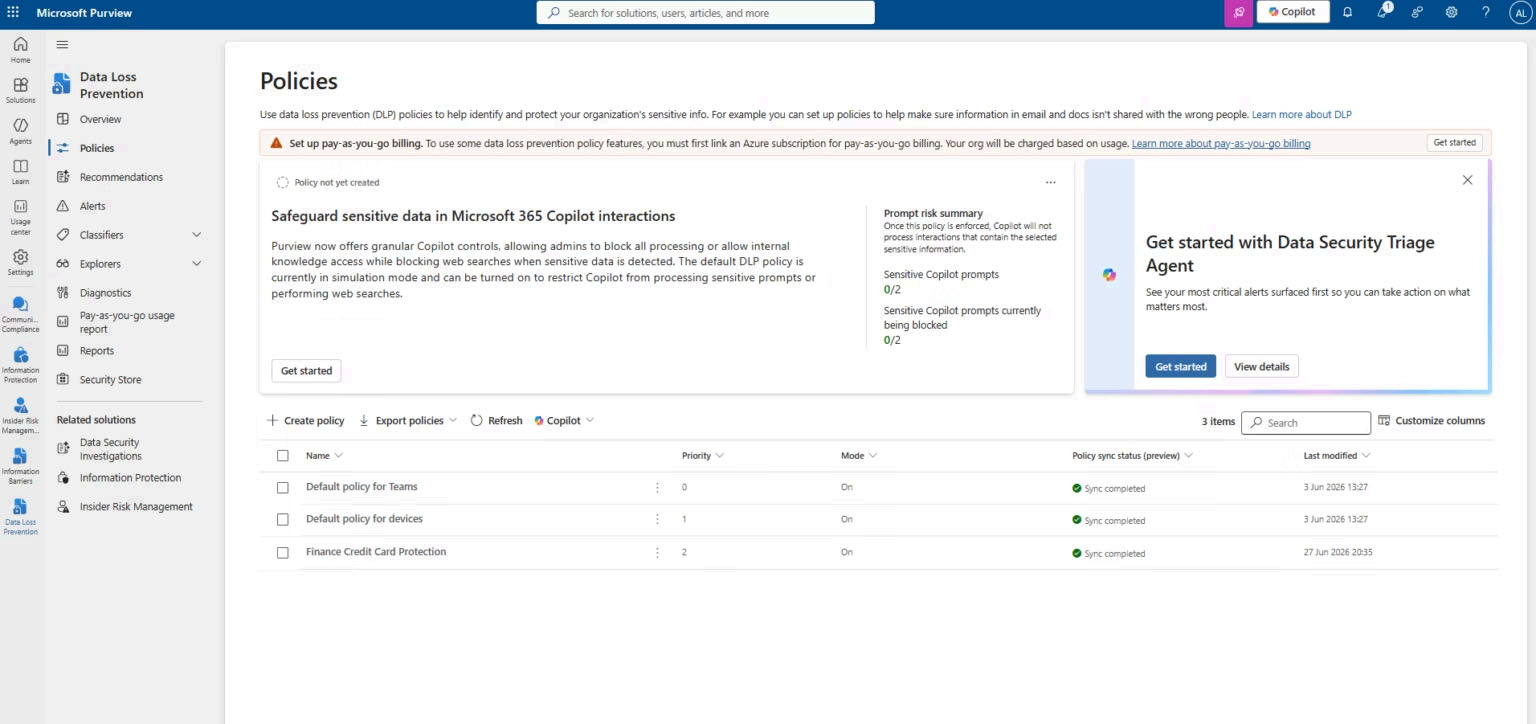Tick the Finance Credit Card Protection checkbox
The width and height of the screenshot is (1536, 724).
pos(283,552)
